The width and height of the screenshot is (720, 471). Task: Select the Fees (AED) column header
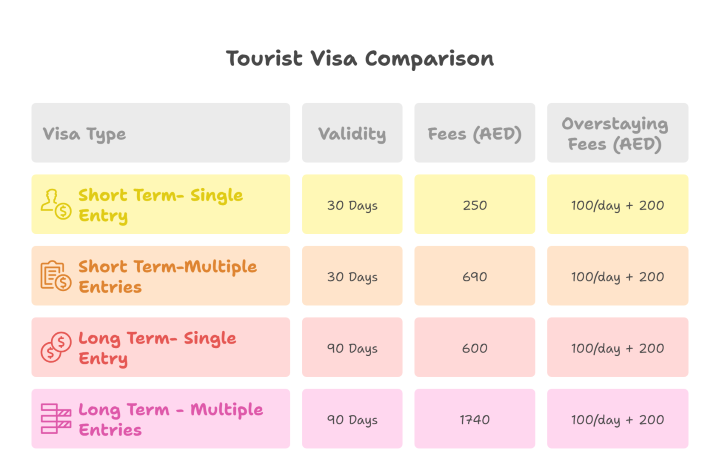pos(475,134)
